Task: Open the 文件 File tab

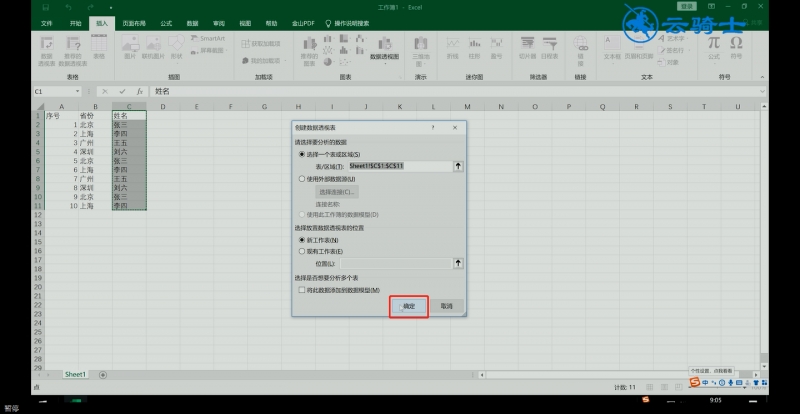Action: [x=46, y=23]
